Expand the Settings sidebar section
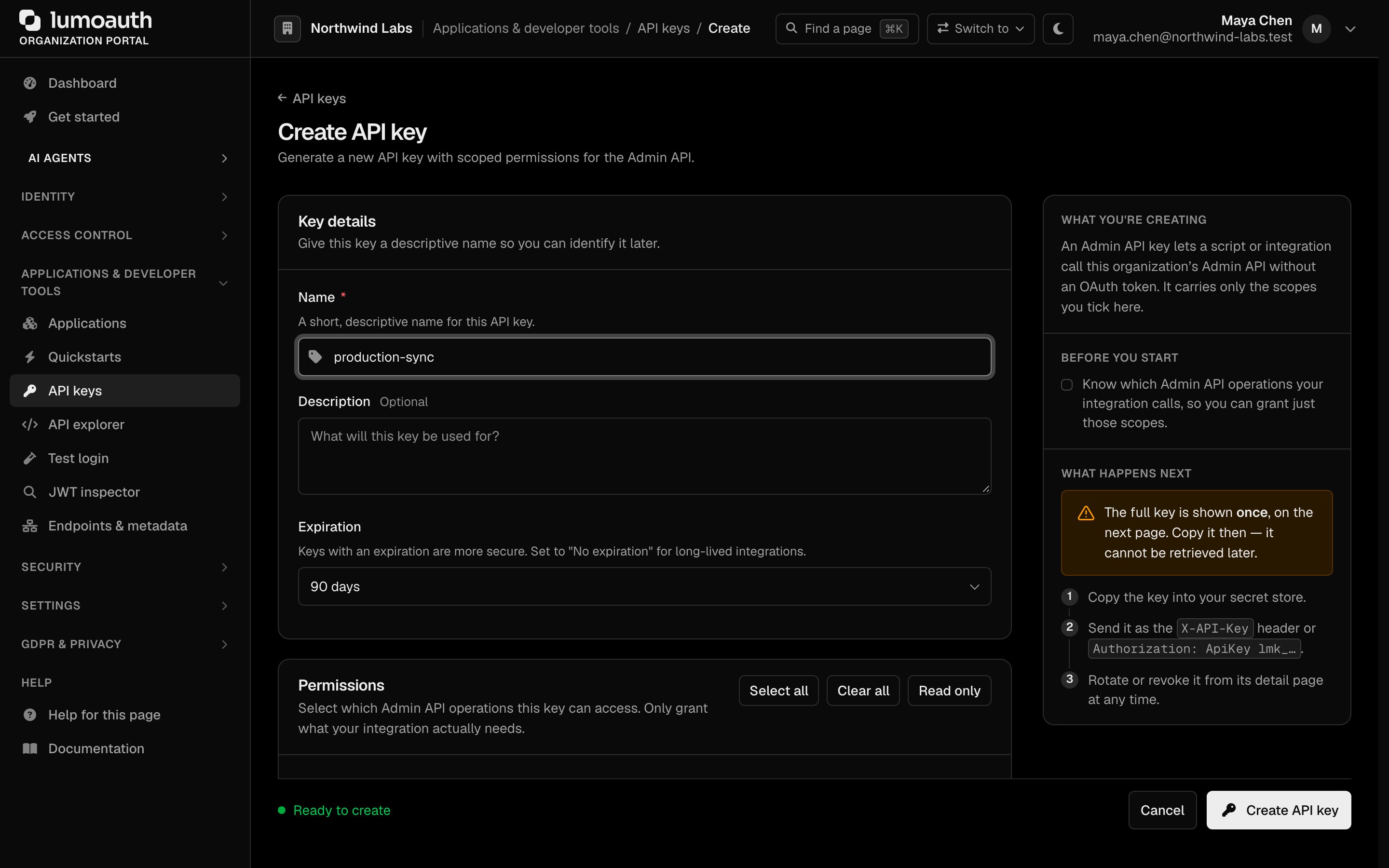The height and width of the screenshot is (868, 1389). [124, 606]
